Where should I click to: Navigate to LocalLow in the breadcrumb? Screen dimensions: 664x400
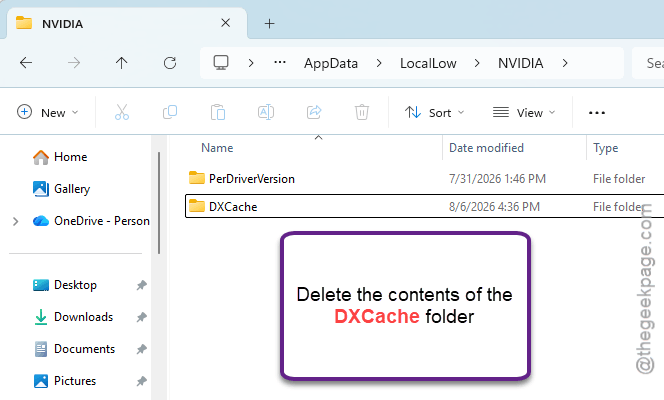tap(428, 63)
